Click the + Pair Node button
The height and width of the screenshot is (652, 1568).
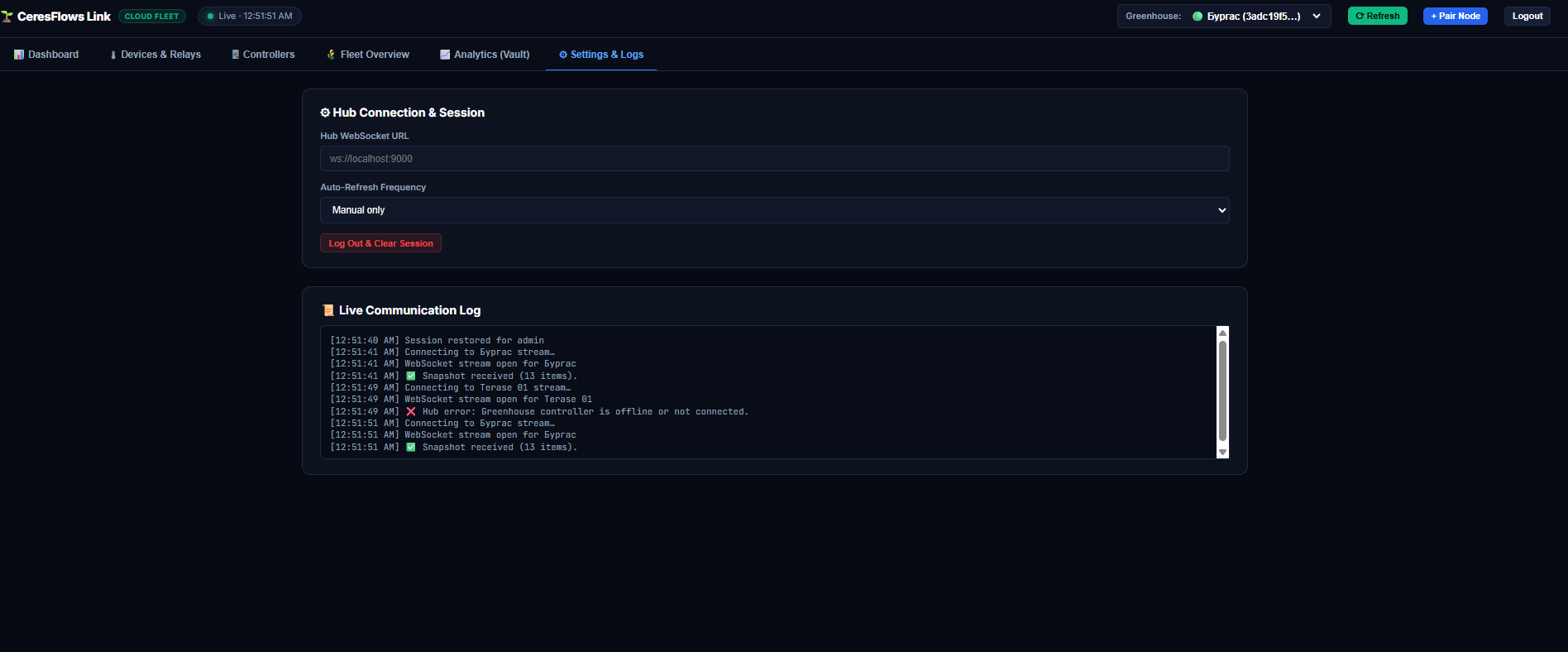[1456, 16]
